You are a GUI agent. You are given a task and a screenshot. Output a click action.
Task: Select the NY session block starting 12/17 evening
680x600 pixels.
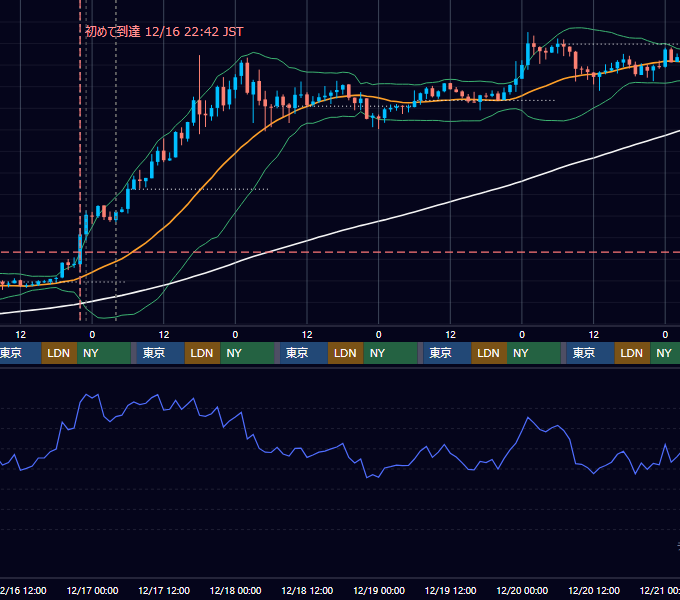click(x=247, y=353)
